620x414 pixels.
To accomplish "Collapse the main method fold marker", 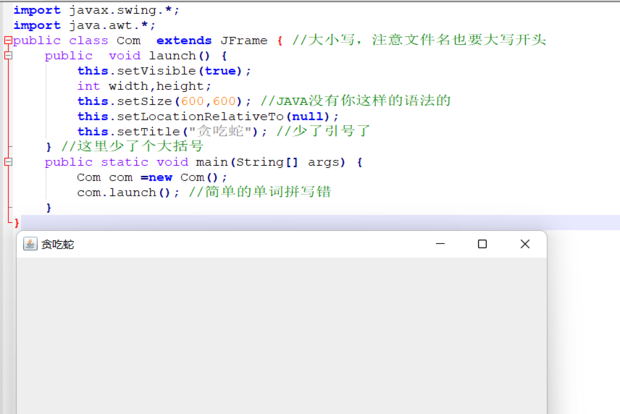I will tap(8, 162).
